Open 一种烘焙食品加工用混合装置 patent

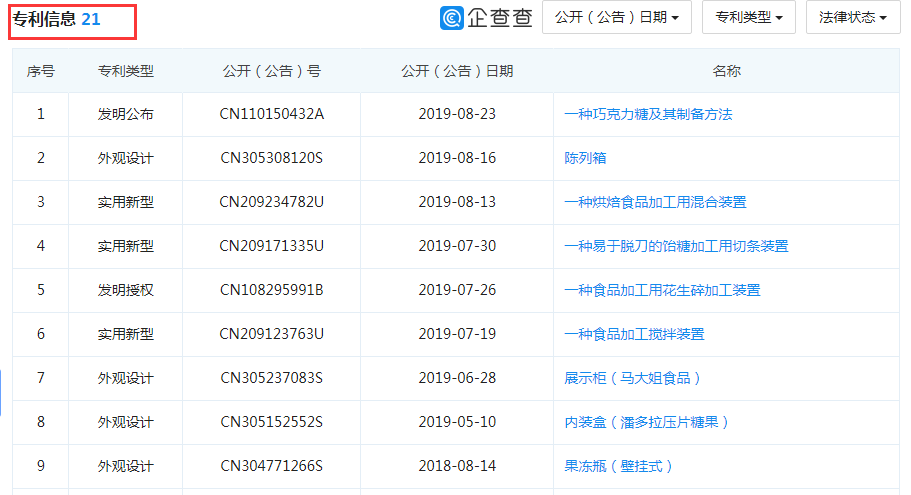pyautogui.click(x=655, y=202)
